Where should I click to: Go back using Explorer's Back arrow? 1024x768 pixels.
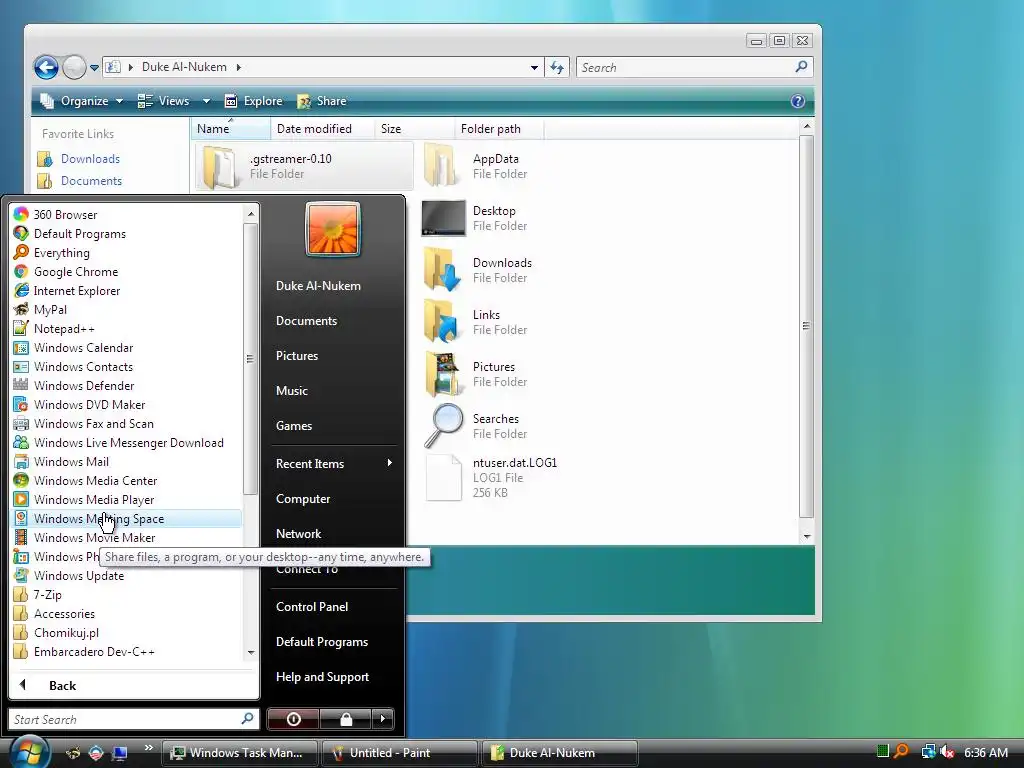click(x=46, y=67)
